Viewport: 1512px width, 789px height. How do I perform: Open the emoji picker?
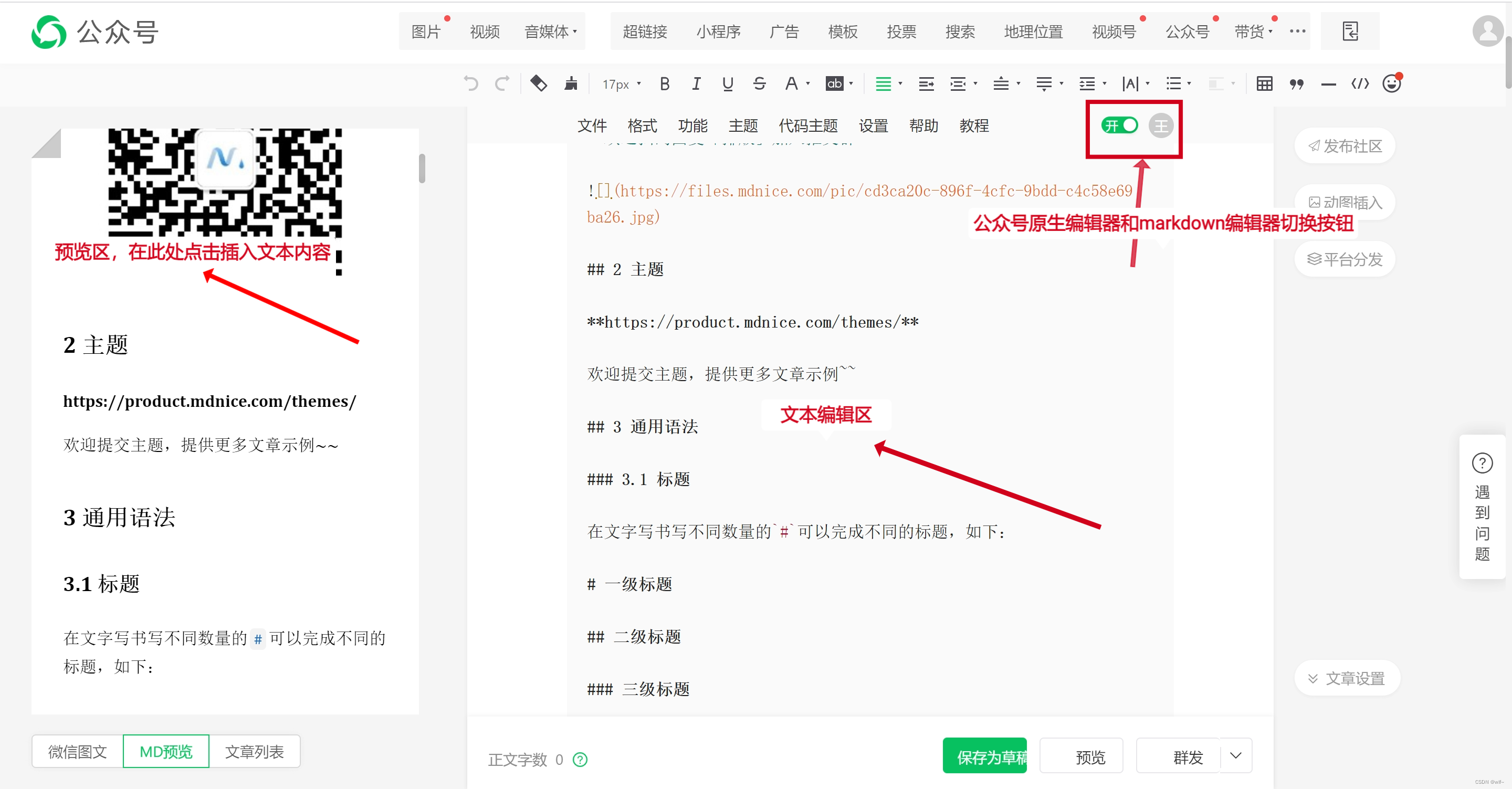[x=1392, y=83]
